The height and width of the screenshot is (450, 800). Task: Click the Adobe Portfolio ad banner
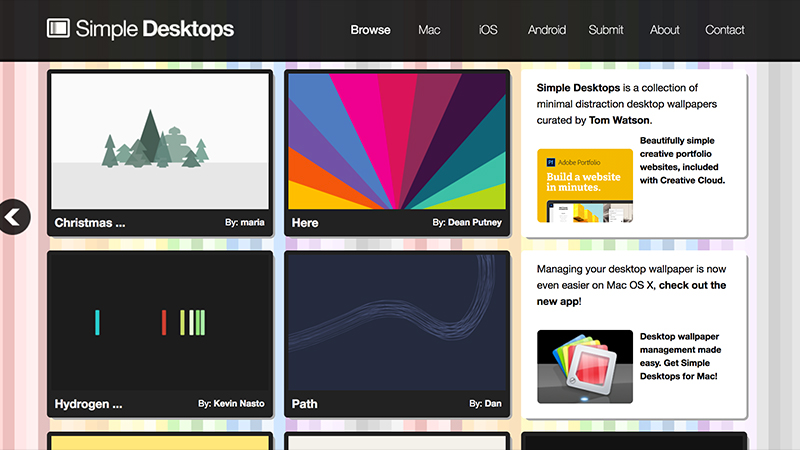pyautogui.click(x=585, y=186)
